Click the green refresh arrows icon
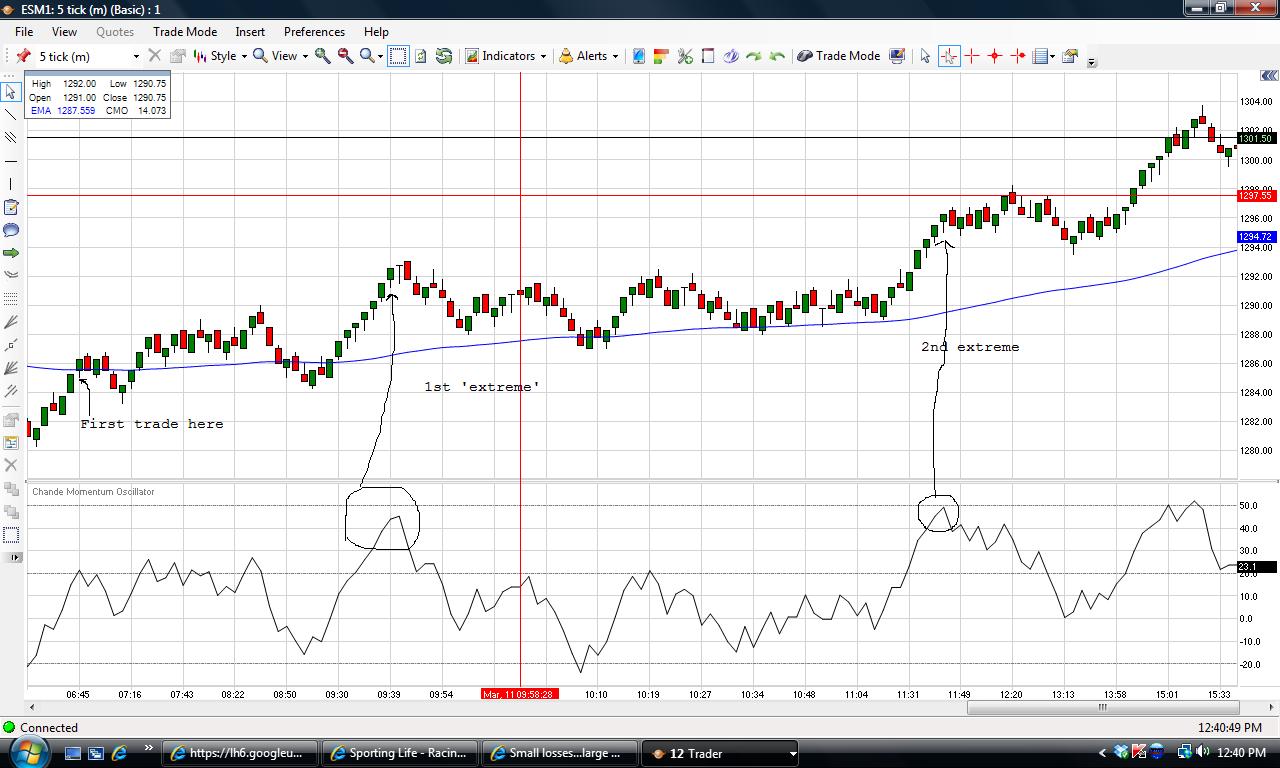1280x768 pixels. [444, 56]
